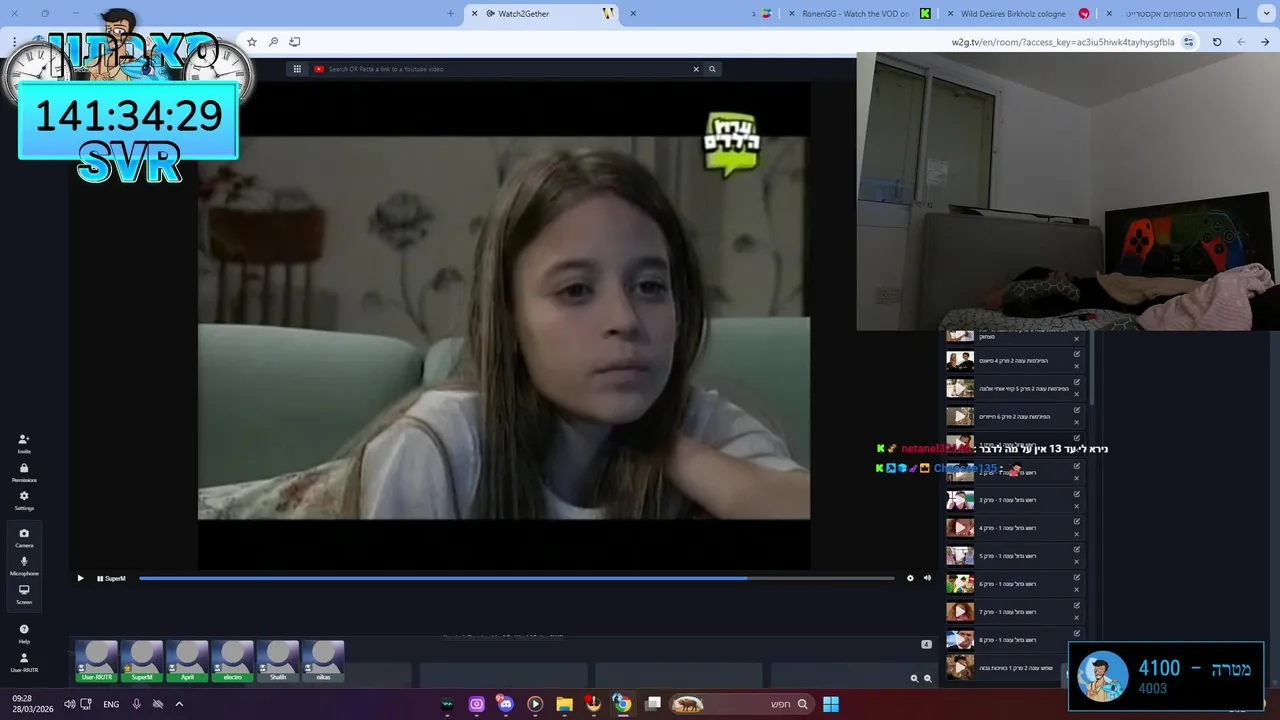
Task: Play playlist item season 1 episode 4
Action: (960, 527)
